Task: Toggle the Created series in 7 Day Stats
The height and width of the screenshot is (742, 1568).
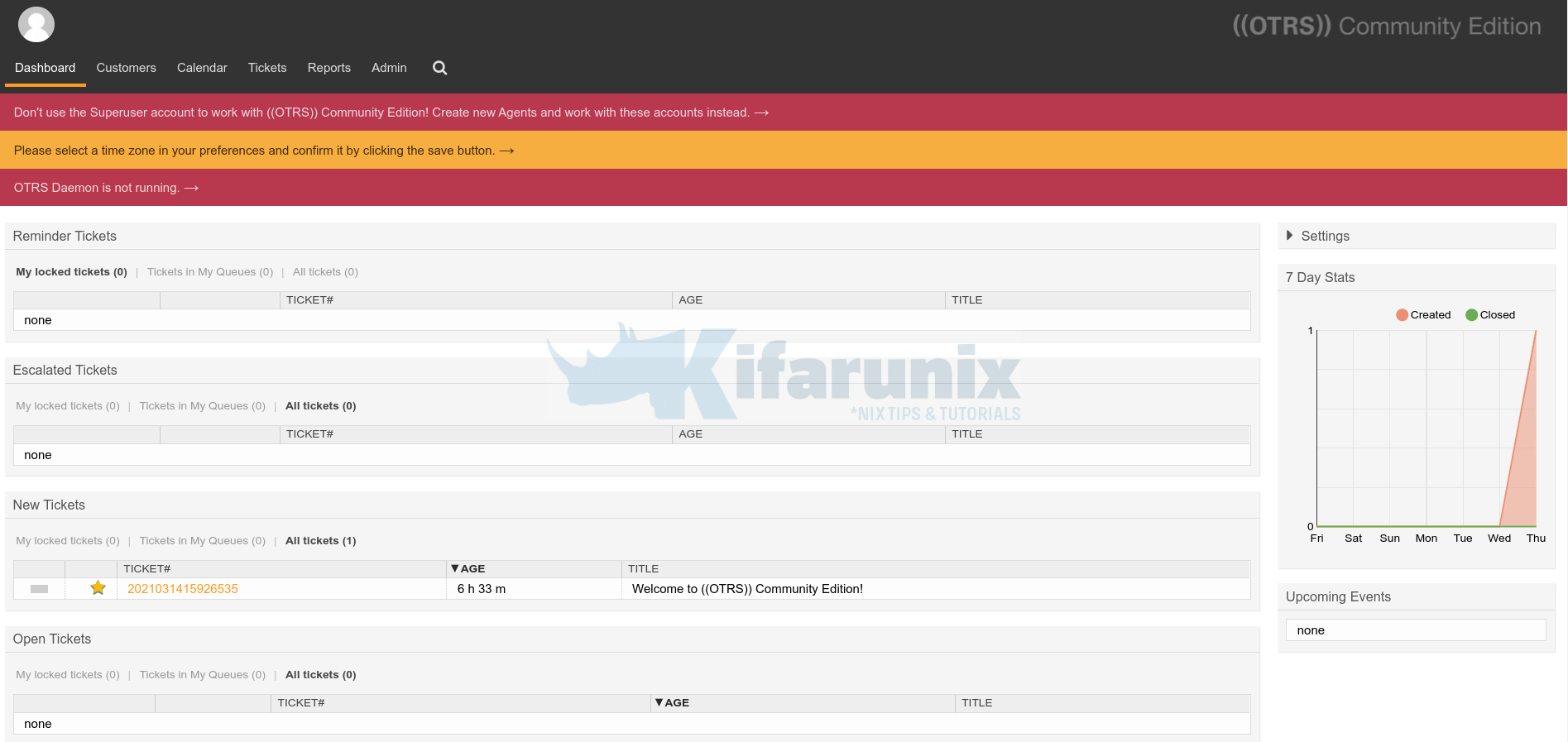Action: point(1423,315)
